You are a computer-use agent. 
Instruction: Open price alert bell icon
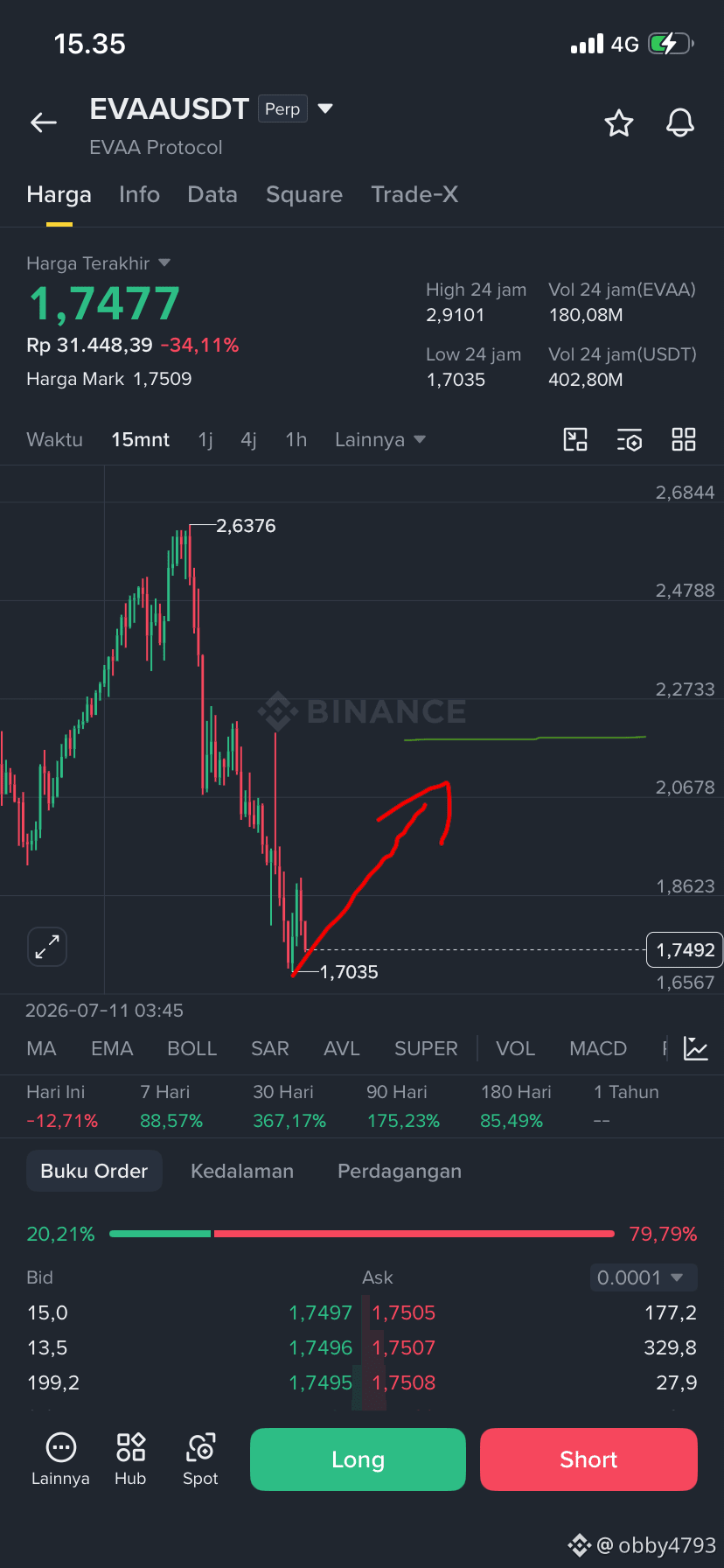(x=680, y=123)
